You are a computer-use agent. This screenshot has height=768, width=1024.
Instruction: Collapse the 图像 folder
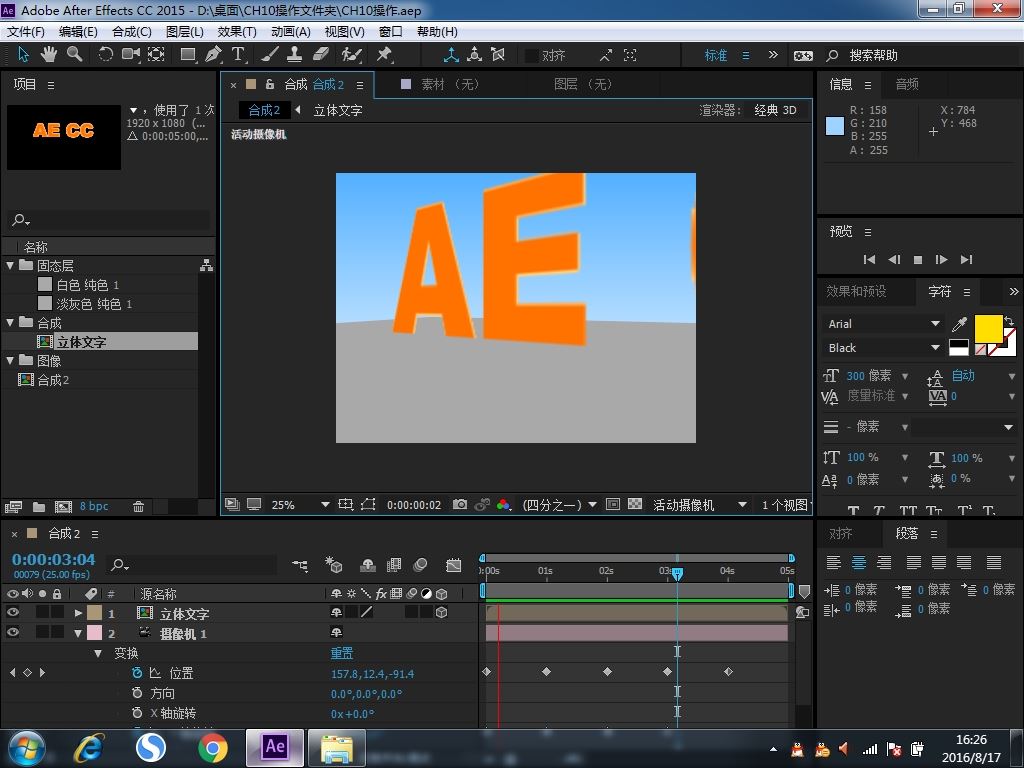[10, 360]
